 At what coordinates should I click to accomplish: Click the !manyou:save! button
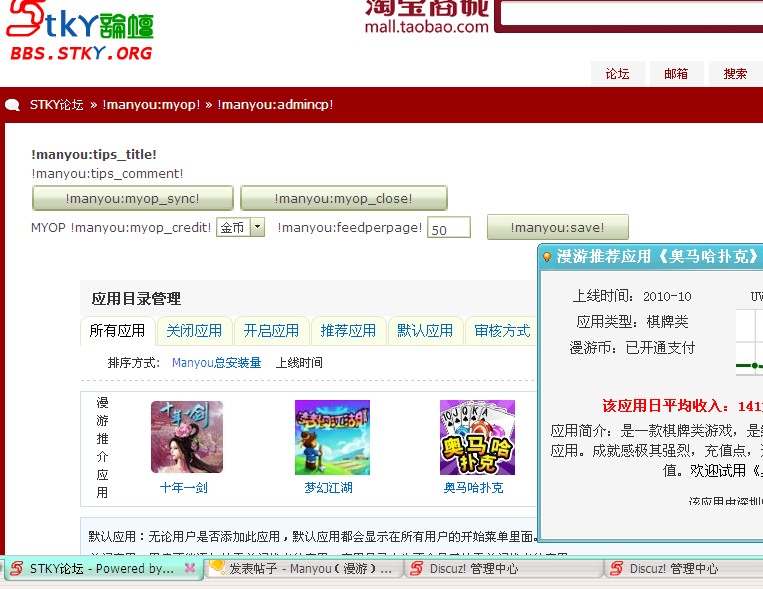(558, 227)
